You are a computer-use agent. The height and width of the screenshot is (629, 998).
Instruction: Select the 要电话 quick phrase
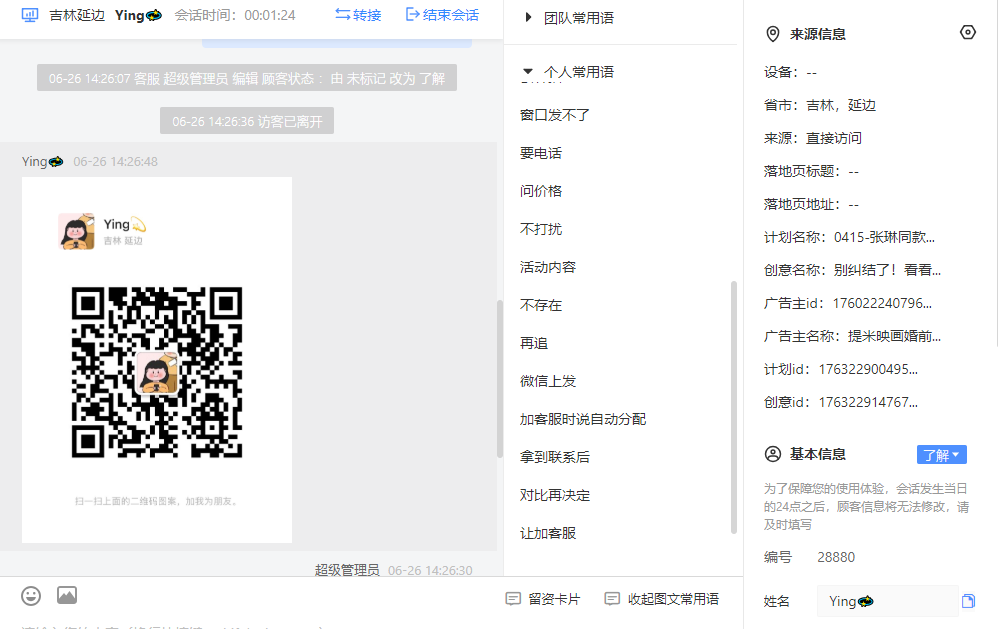point(541,153)
